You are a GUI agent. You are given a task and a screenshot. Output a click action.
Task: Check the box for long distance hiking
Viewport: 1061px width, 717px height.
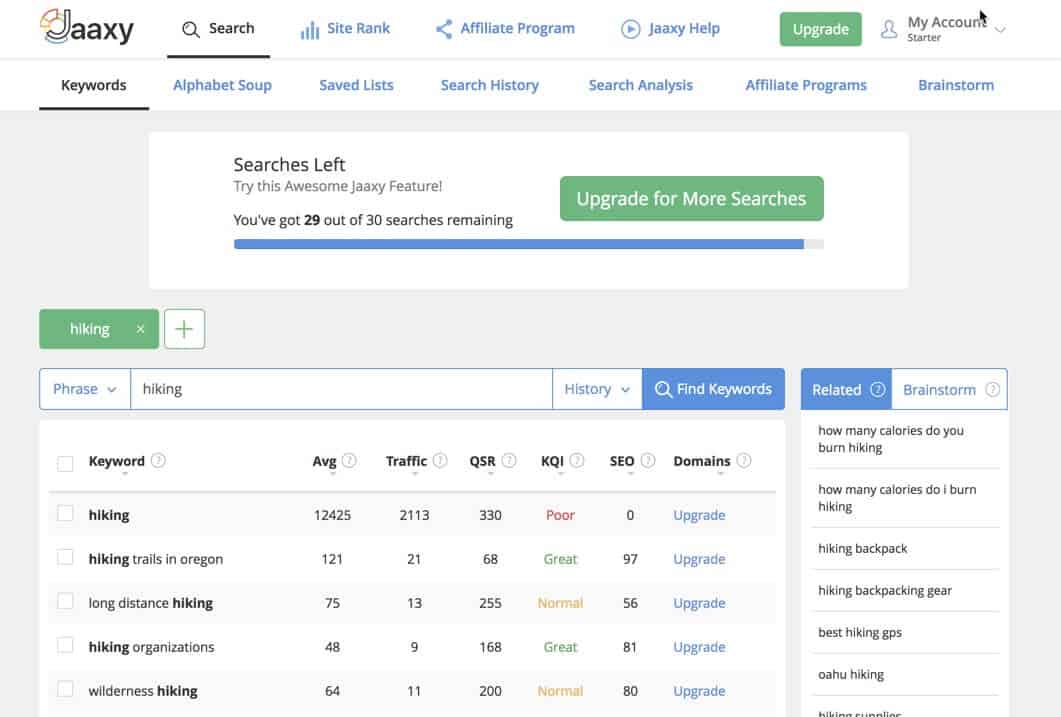pyautogui.click(x=65, y=601)
